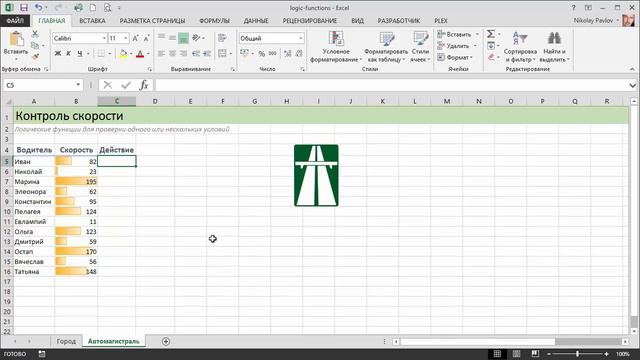Screen dimensions: 640x360
Task: Click the zoom slider handle
Action: [x=577, y=354]
